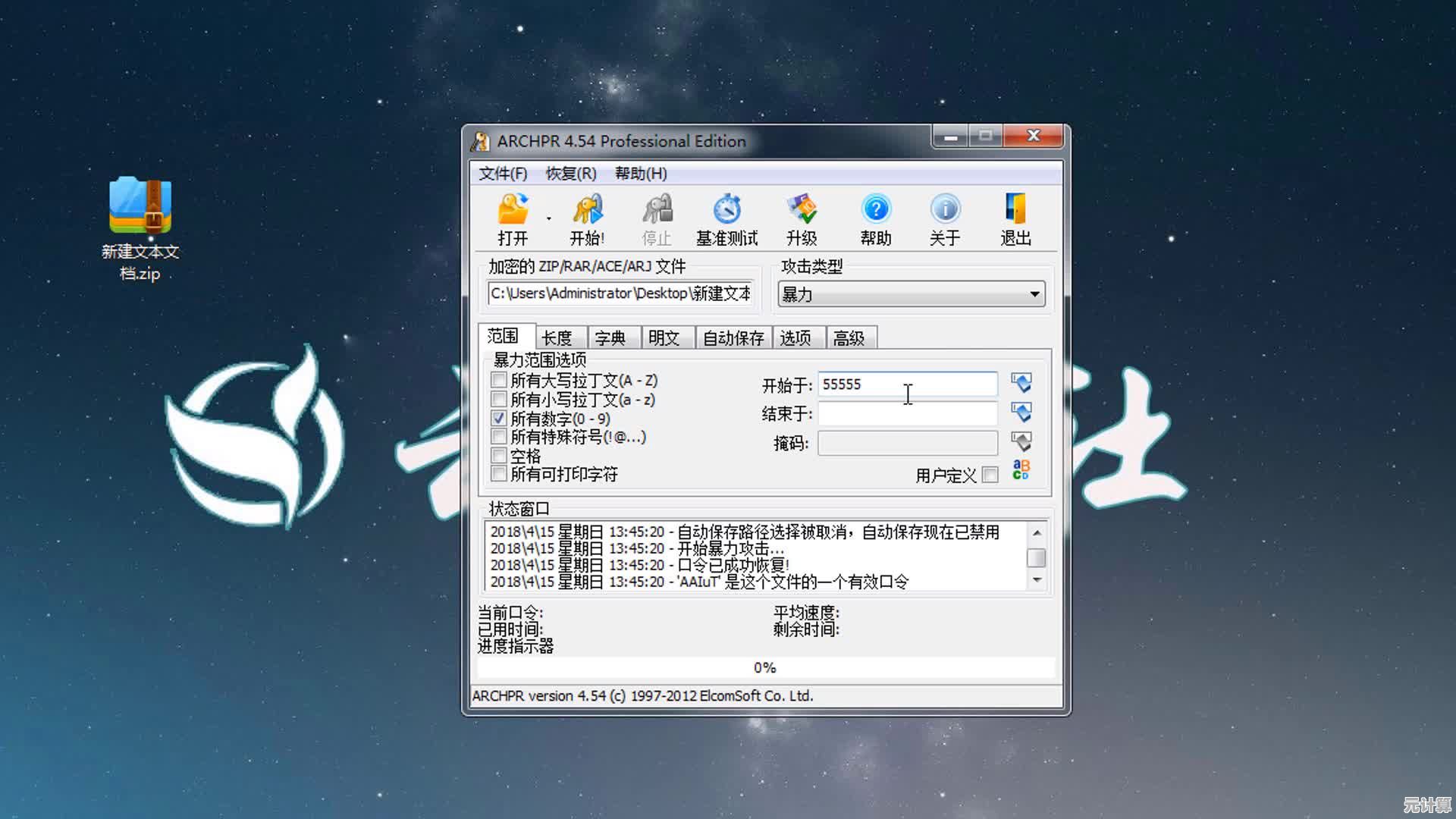Enable 所有大写拉丁文(A - Z) checkbox
The image size is (1456, 819).
[499, 380]
